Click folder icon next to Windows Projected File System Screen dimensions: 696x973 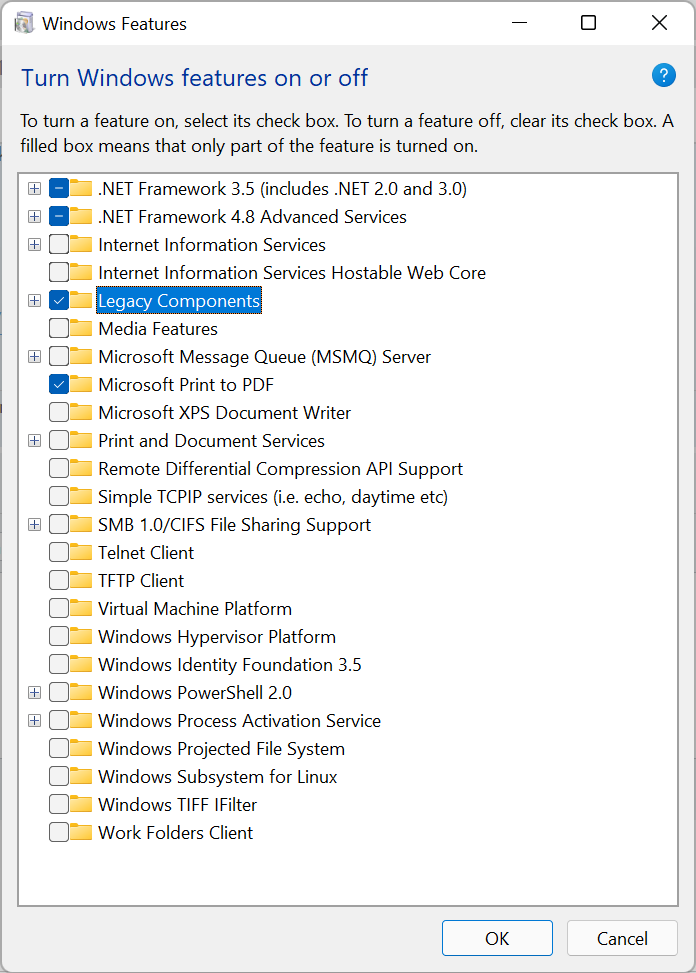(81, 748)
